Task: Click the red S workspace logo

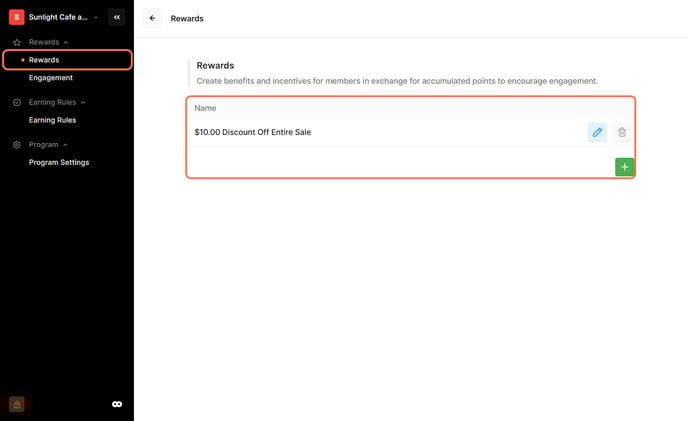Action: [17, 17]
